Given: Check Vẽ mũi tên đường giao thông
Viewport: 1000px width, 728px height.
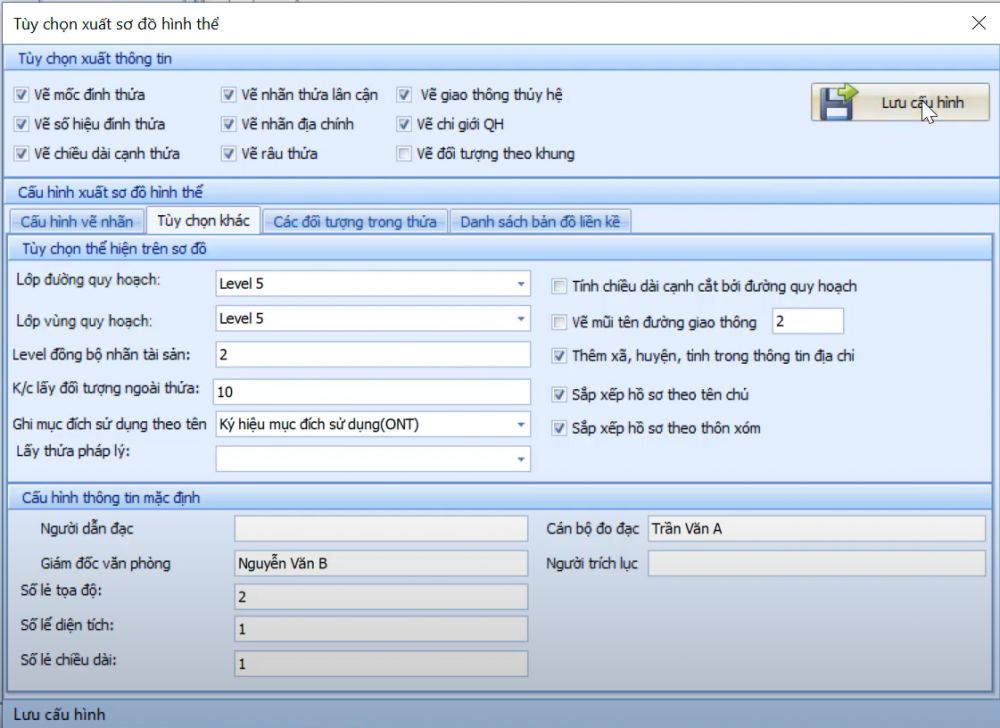Looking at the screenshot, I should 560,322.
